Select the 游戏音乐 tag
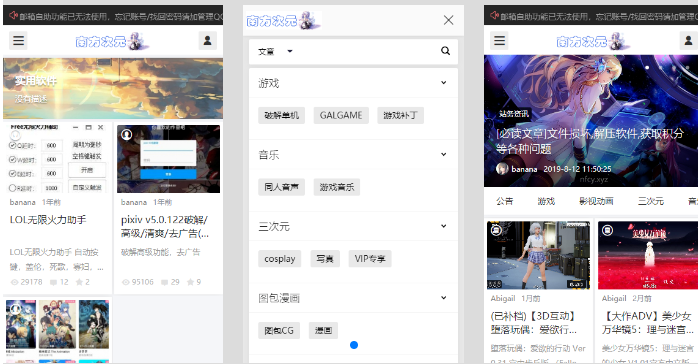Image resolution: width=698 pixels, height=364 pixels. 337,187
